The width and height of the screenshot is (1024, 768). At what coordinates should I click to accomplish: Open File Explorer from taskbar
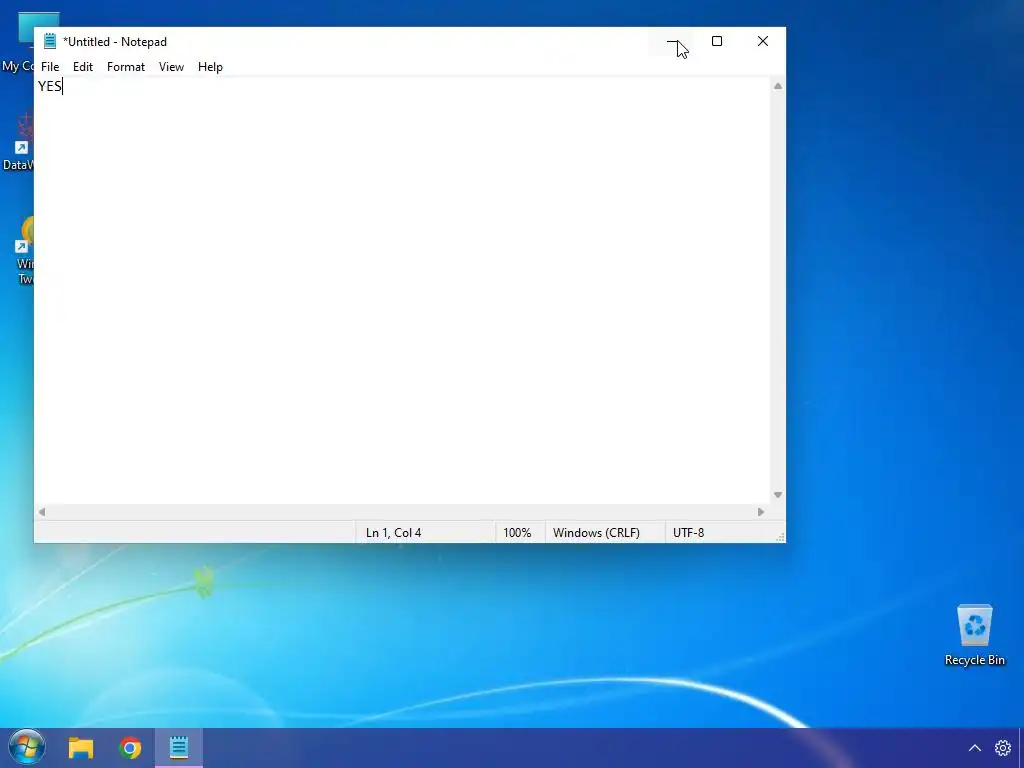coord(81,748)
